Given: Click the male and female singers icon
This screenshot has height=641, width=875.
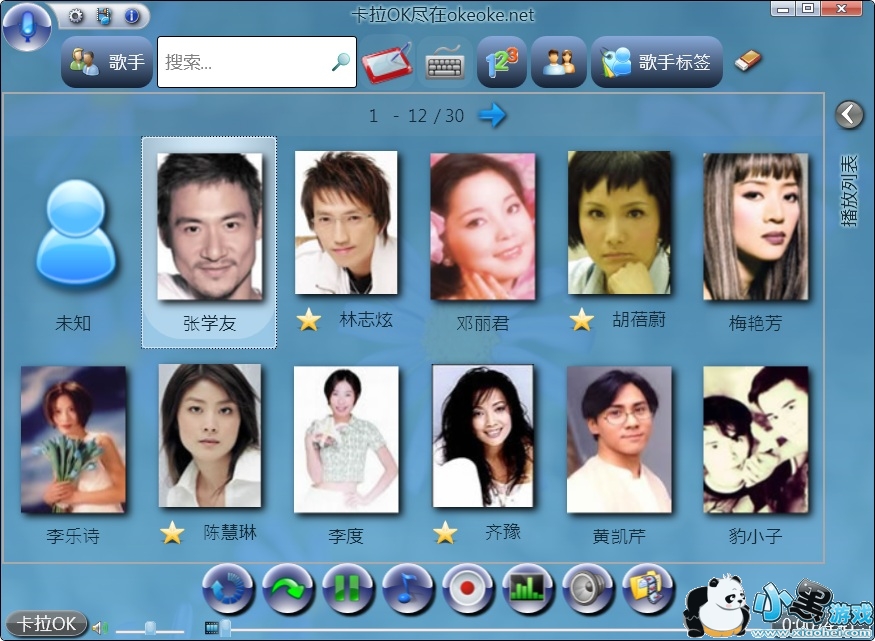Looking at the screenshot, I should click(559, 62).
